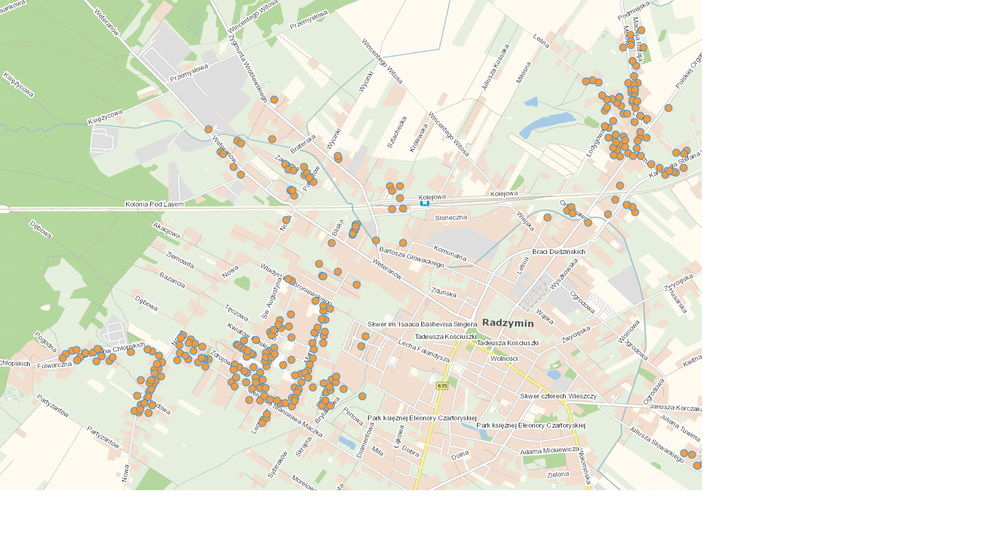Click the orange marker just above Bartosza Głowackiego label

click(402, 243)
